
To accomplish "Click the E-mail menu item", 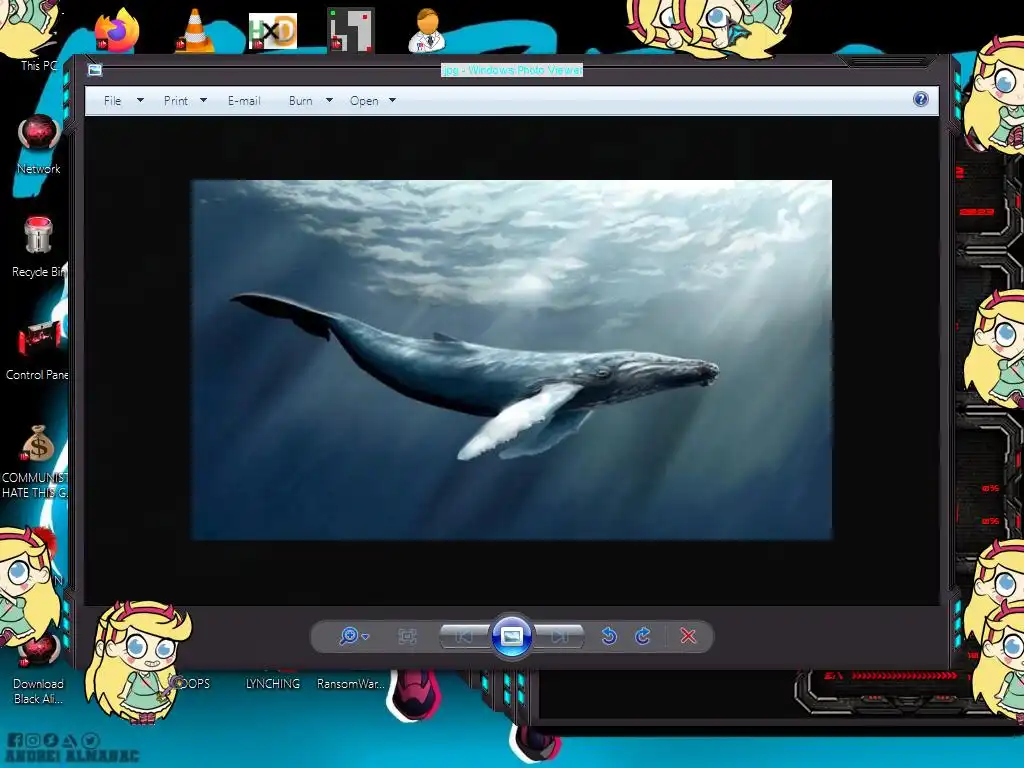I will [244, 101].
